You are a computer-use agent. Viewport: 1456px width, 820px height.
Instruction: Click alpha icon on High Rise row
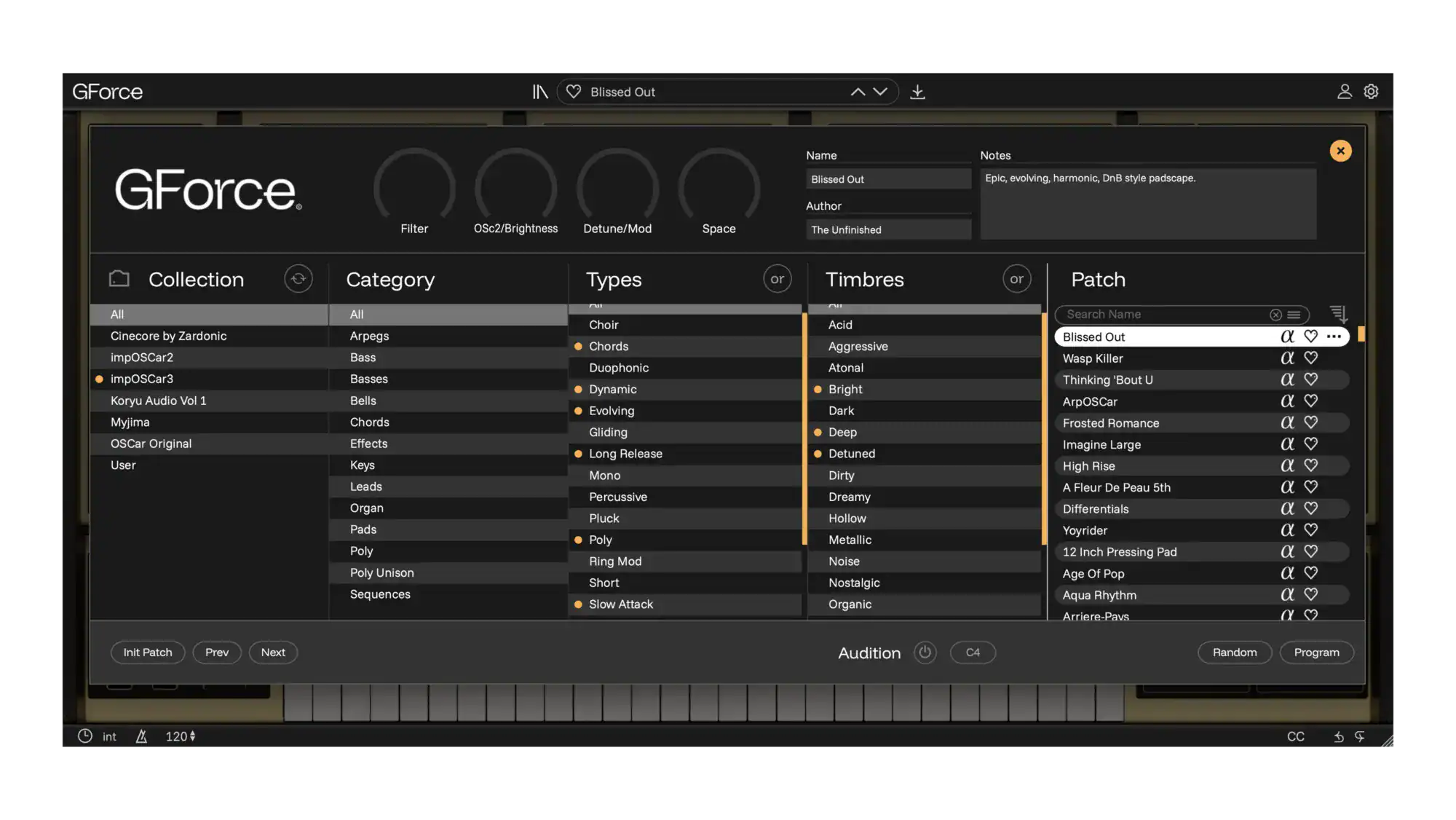click(x=1287, y=465)
